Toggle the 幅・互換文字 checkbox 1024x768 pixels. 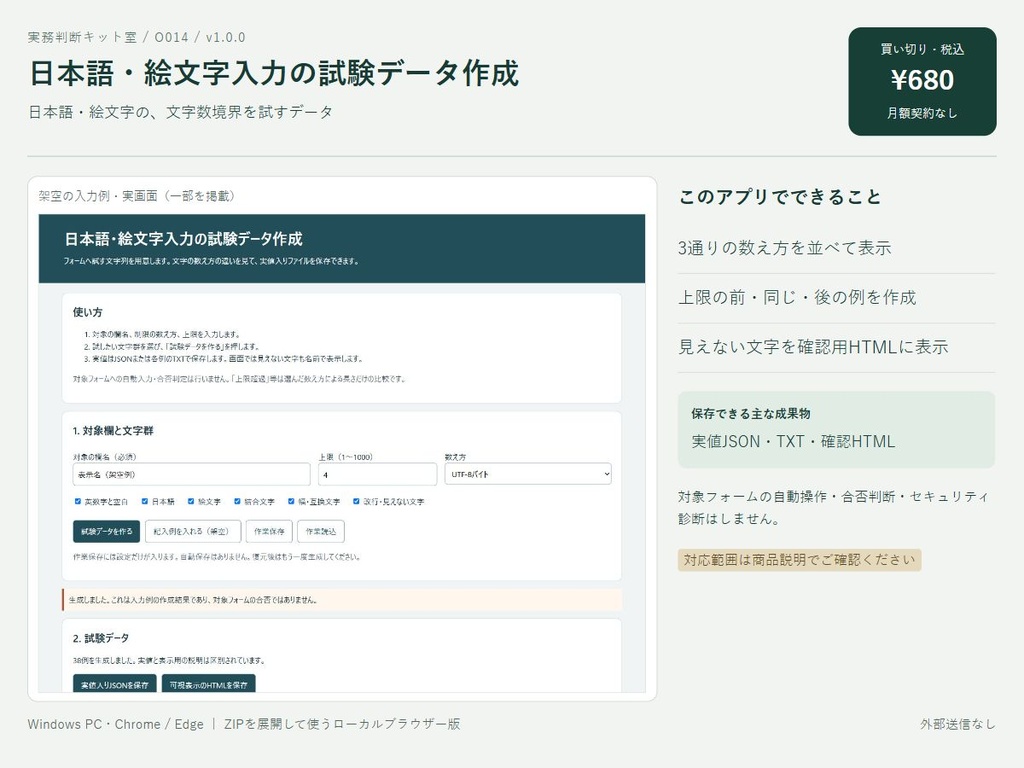point(291,502)
